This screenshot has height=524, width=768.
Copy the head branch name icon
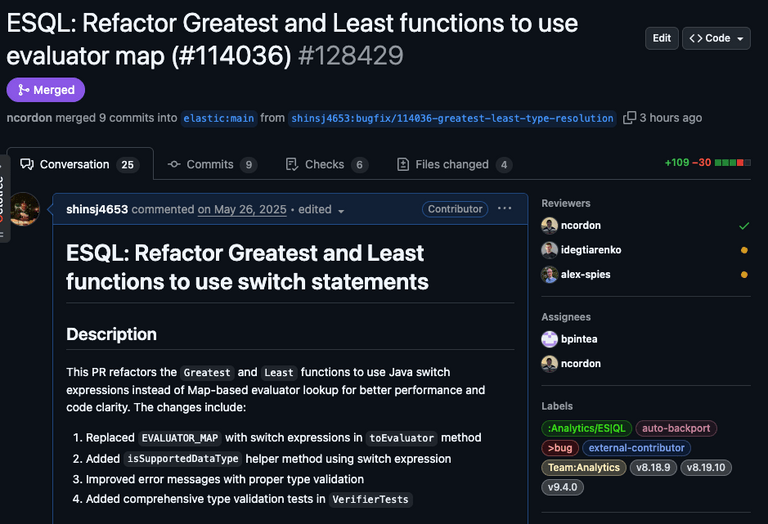[629, 118]
